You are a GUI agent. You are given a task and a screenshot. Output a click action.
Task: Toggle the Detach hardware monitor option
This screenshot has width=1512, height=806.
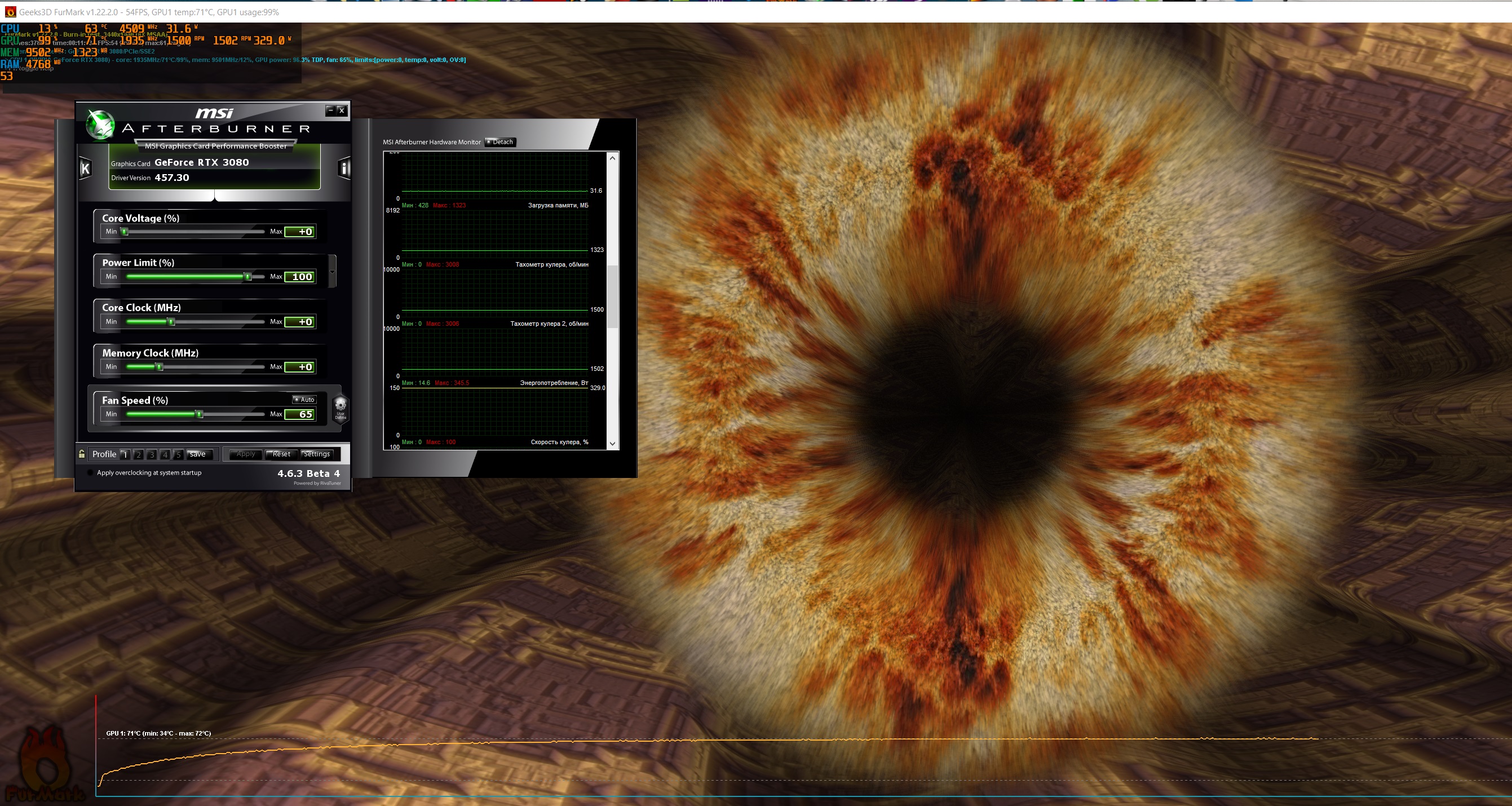[500, 142]
